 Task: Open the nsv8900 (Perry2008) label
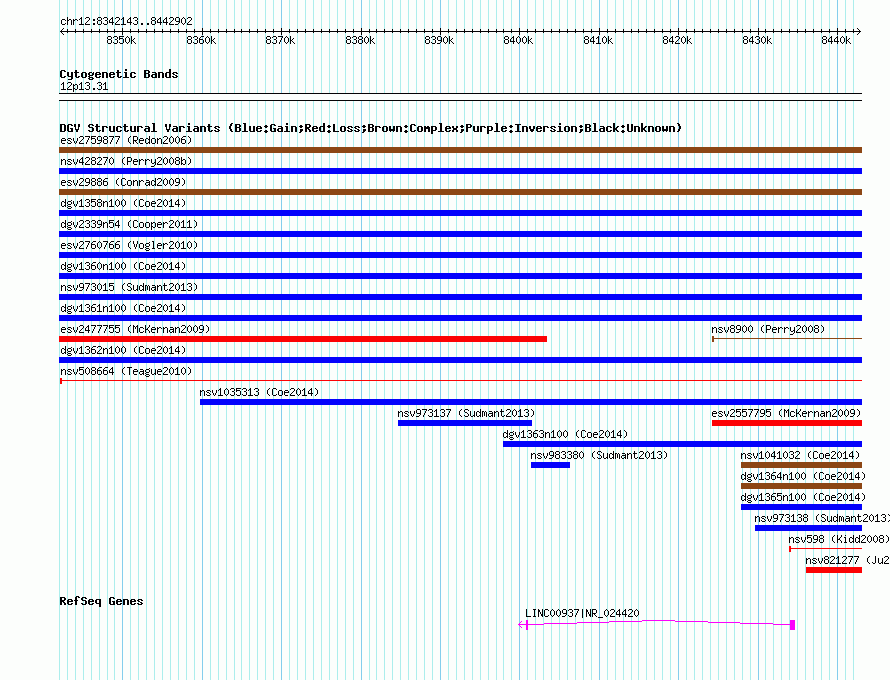pyautogui.click(x=768, y=329)
